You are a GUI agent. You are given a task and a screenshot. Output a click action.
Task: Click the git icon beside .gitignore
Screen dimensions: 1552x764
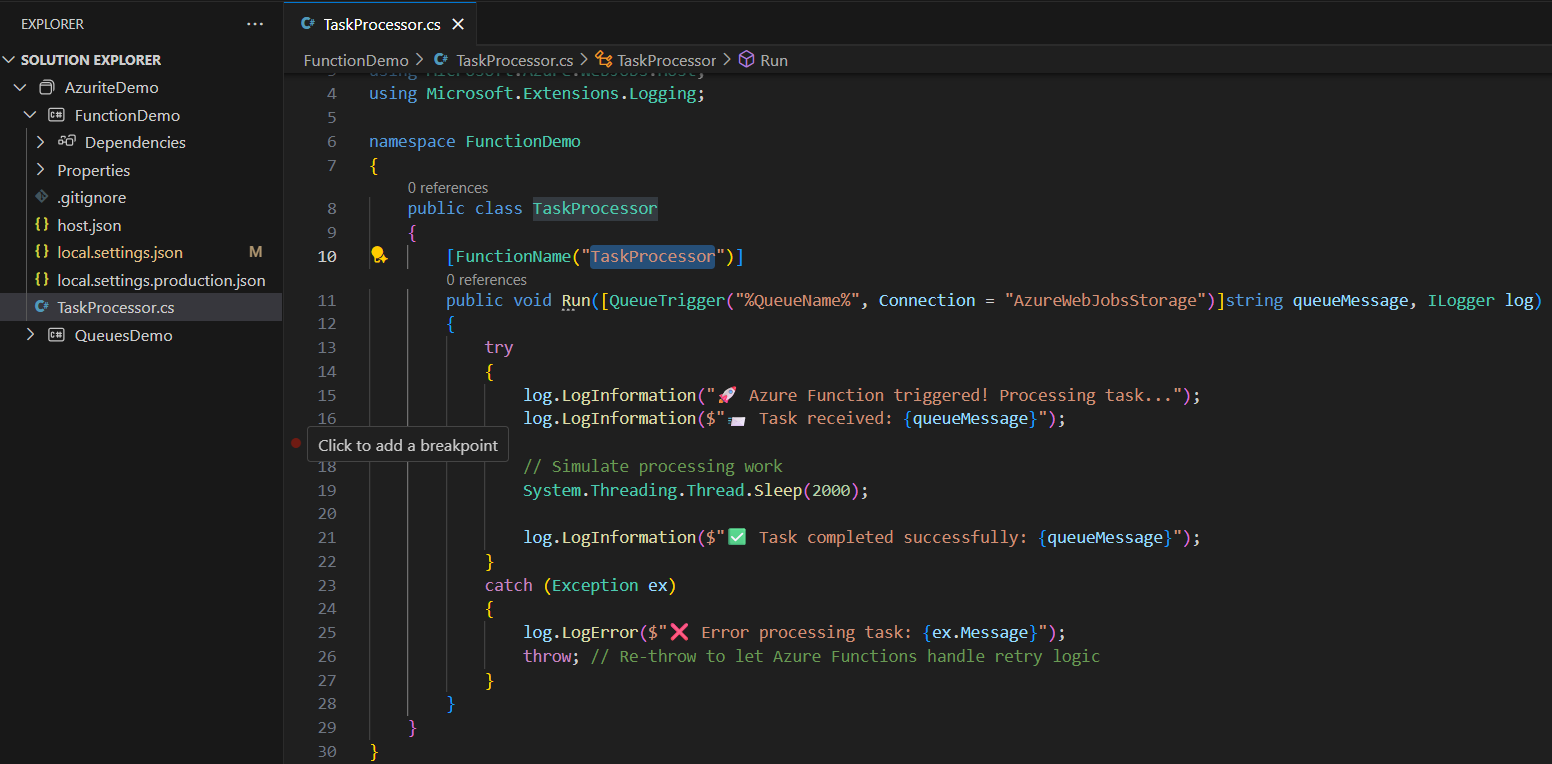[x=42, y=197]
